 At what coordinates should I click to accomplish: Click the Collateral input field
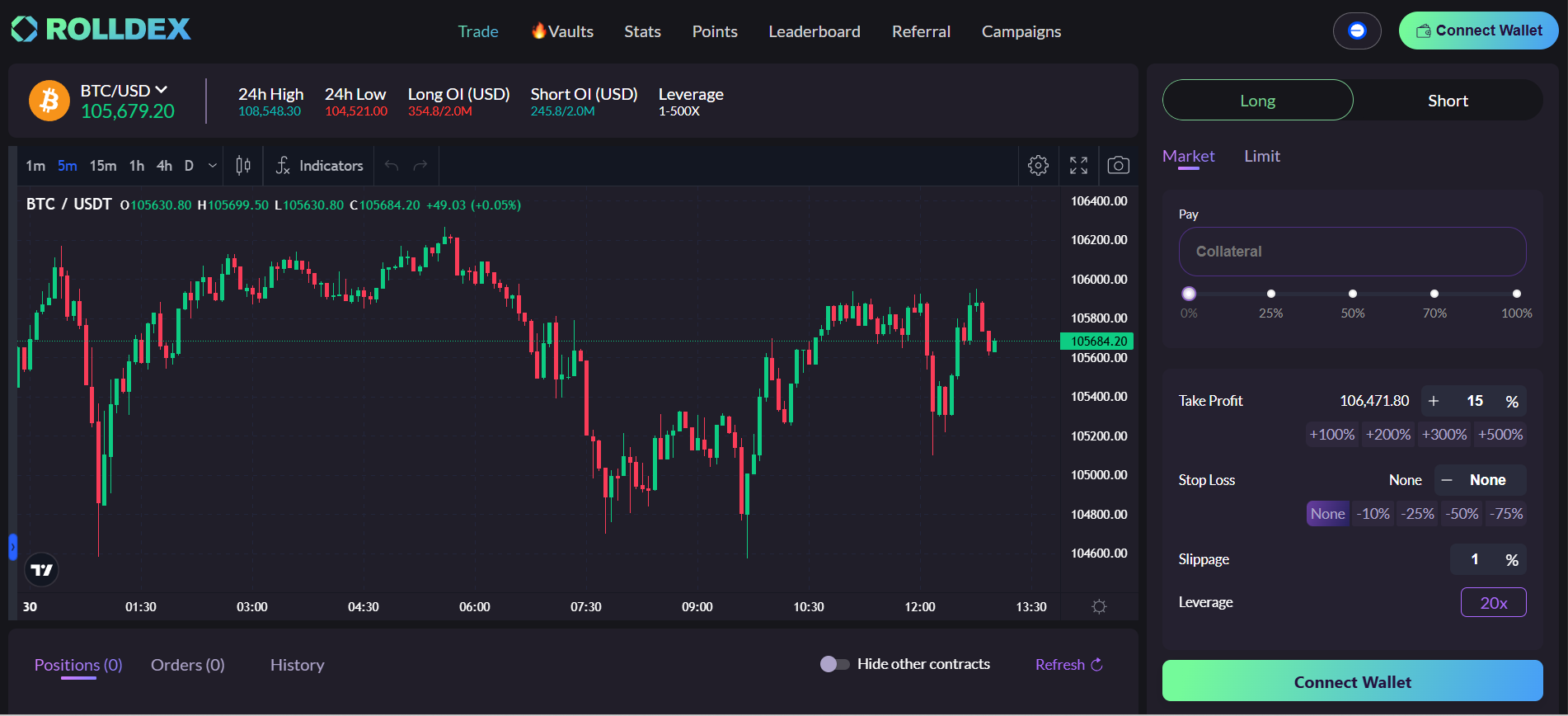click(1352, 252)
